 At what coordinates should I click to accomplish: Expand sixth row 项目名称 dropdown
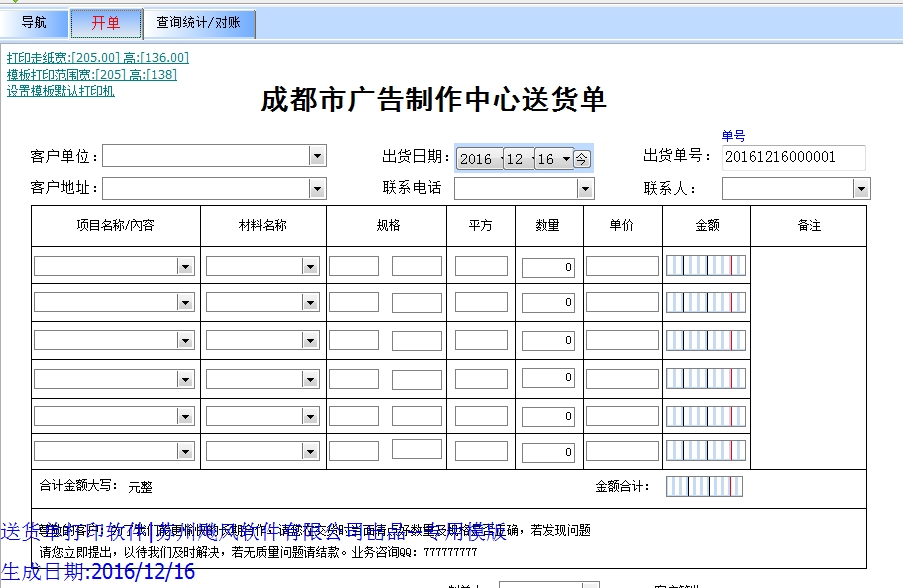coord(185,452)
